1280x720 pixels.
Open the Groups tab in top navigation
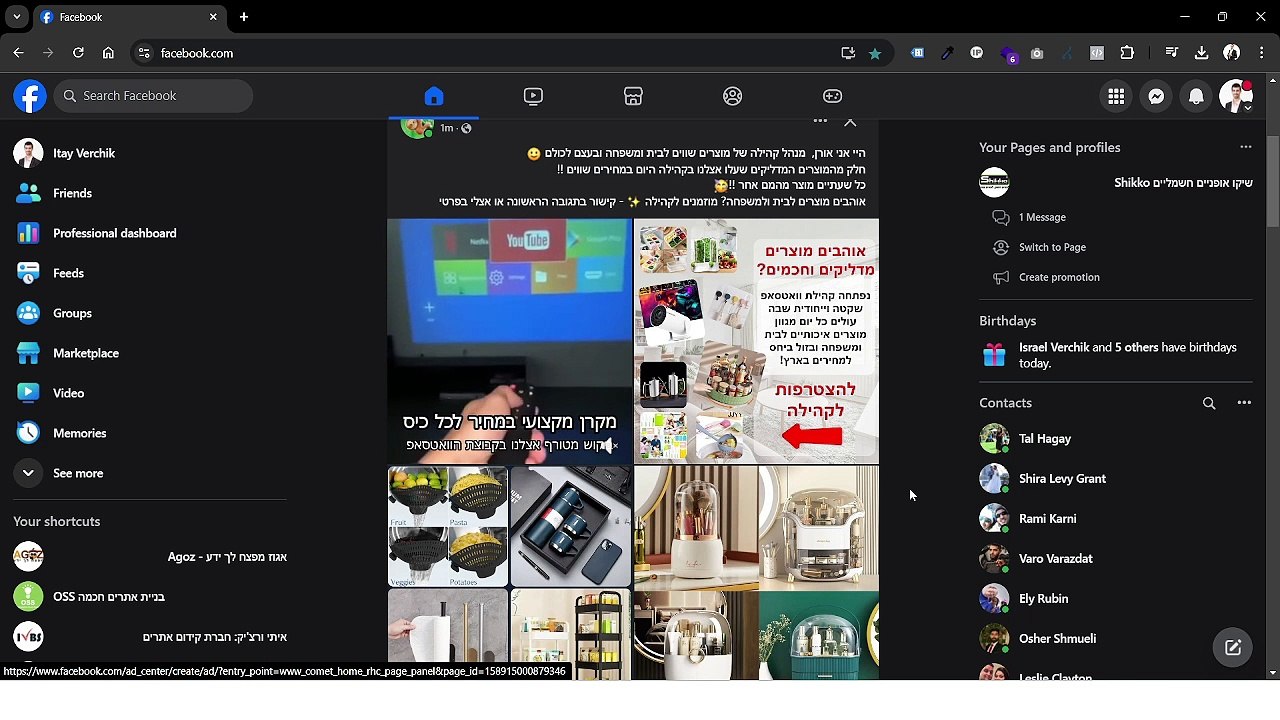[733, 96]
